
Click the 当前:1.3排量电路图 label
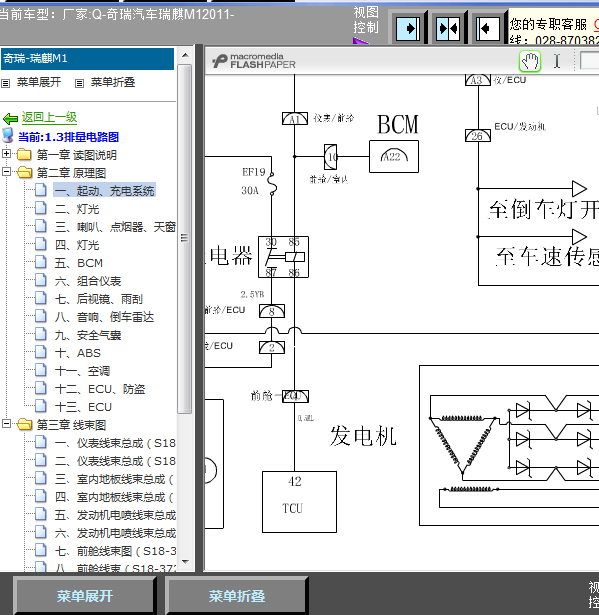[x=68, y=137]
